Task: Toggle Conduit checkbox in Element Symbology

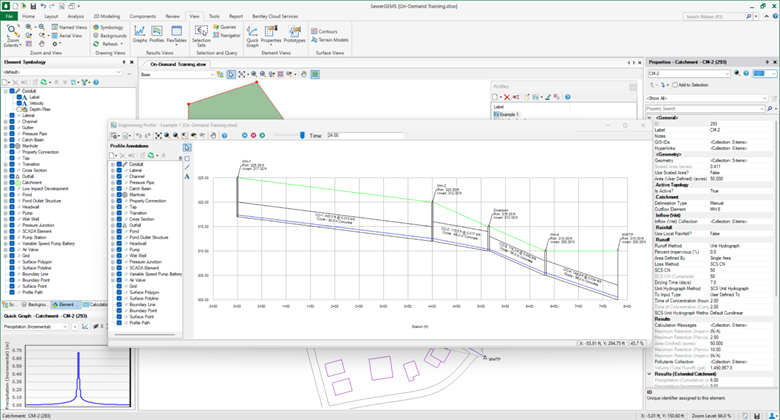Action: click(x=12, y=91)
